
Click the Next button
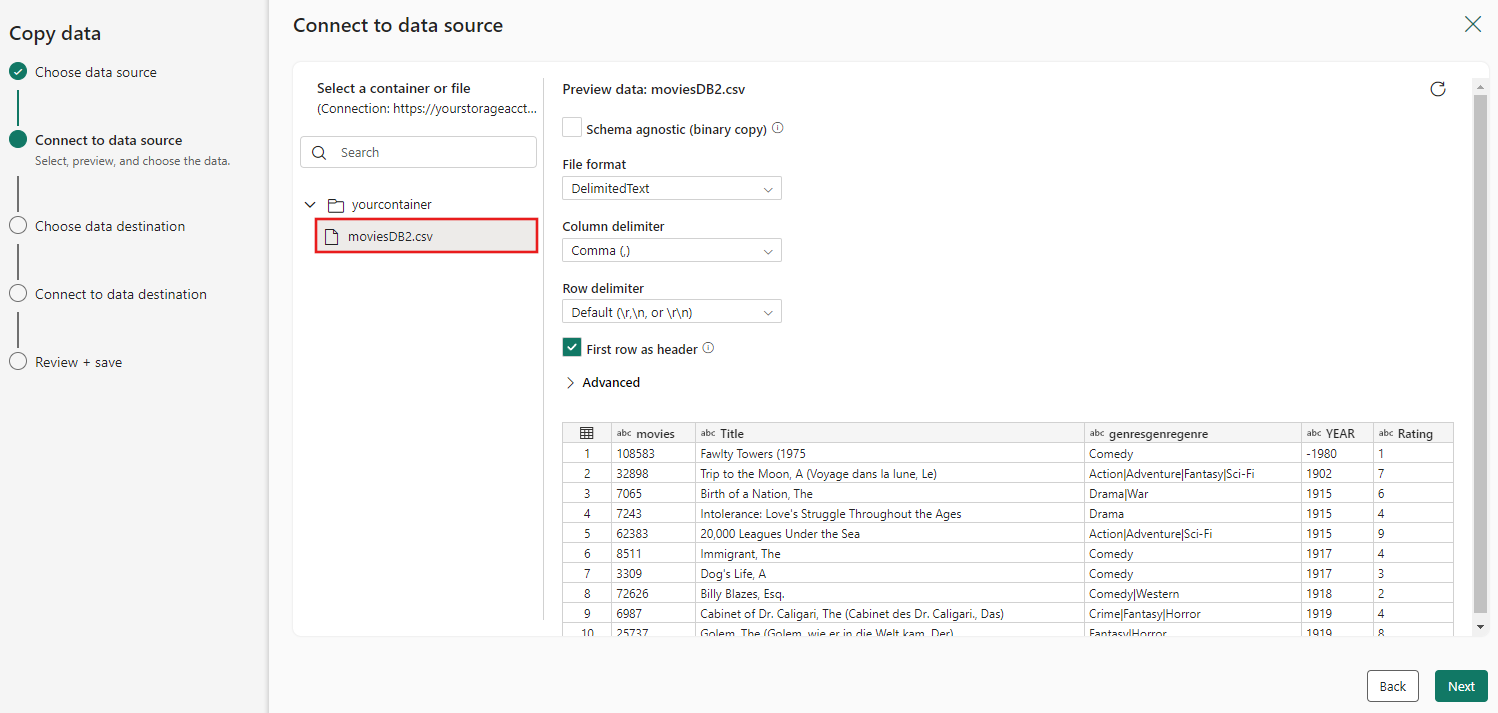click(1461, 686)
